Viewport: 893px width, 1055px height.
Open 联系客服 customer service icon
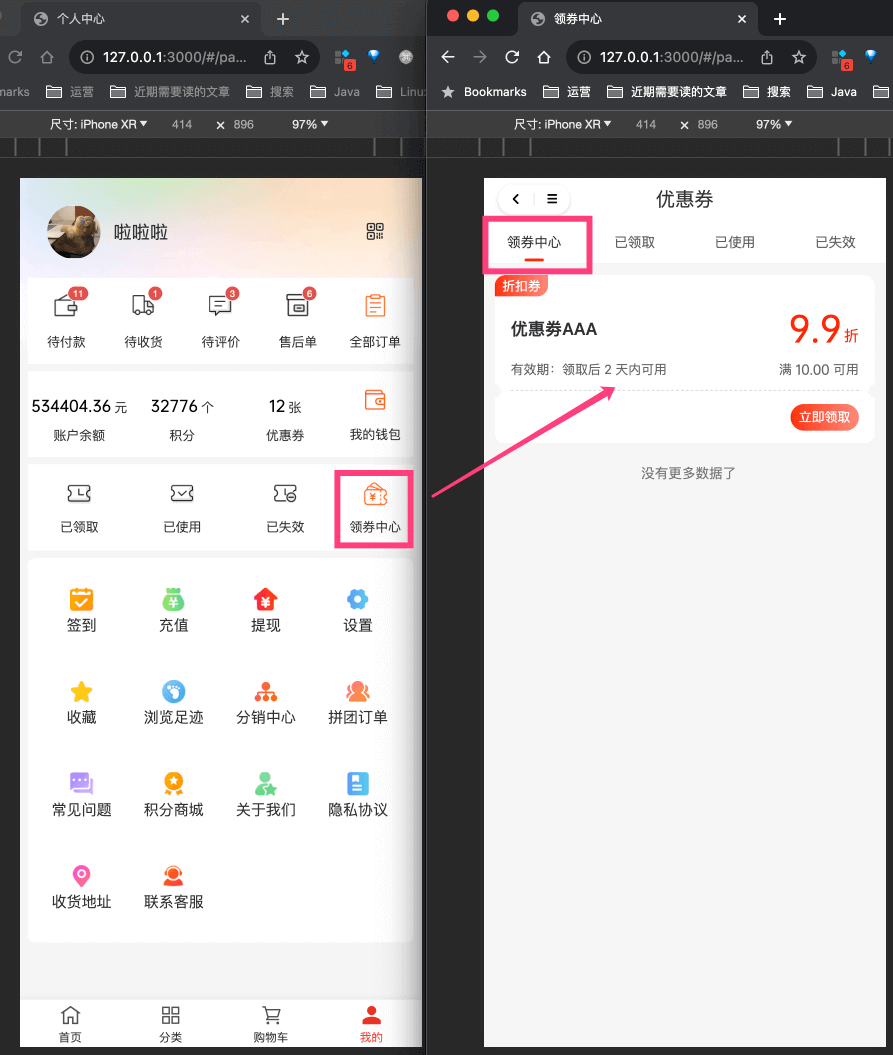(173, 876)
